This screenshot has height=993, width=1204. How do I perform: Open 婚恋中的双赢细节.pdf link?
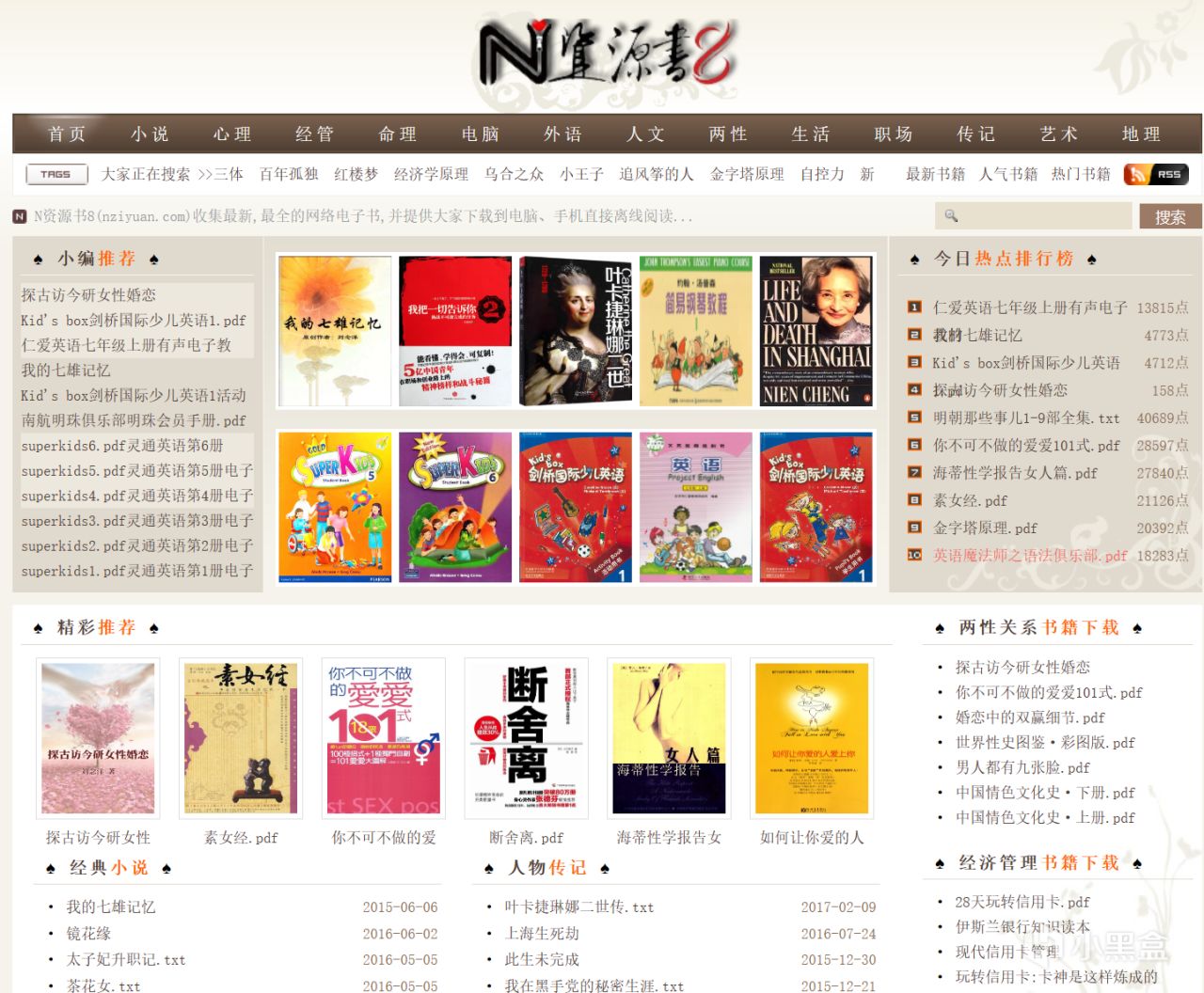1030,717
